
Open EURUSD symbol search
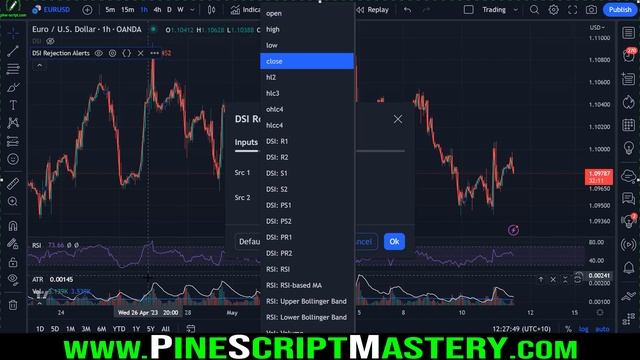(52, 10)
